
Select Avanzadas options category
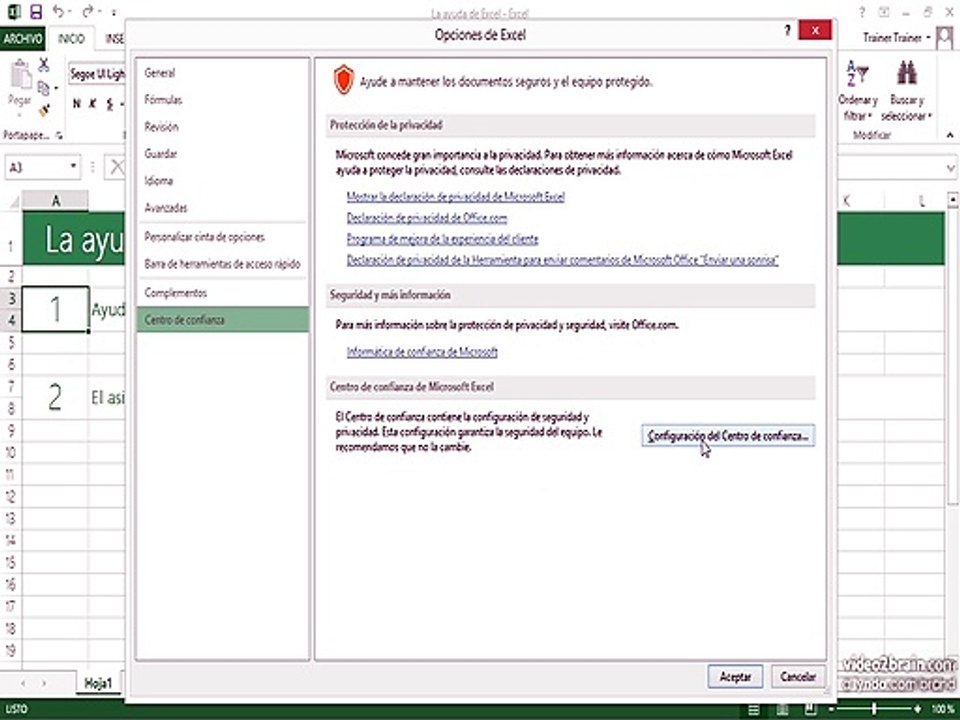pos(222,208)
